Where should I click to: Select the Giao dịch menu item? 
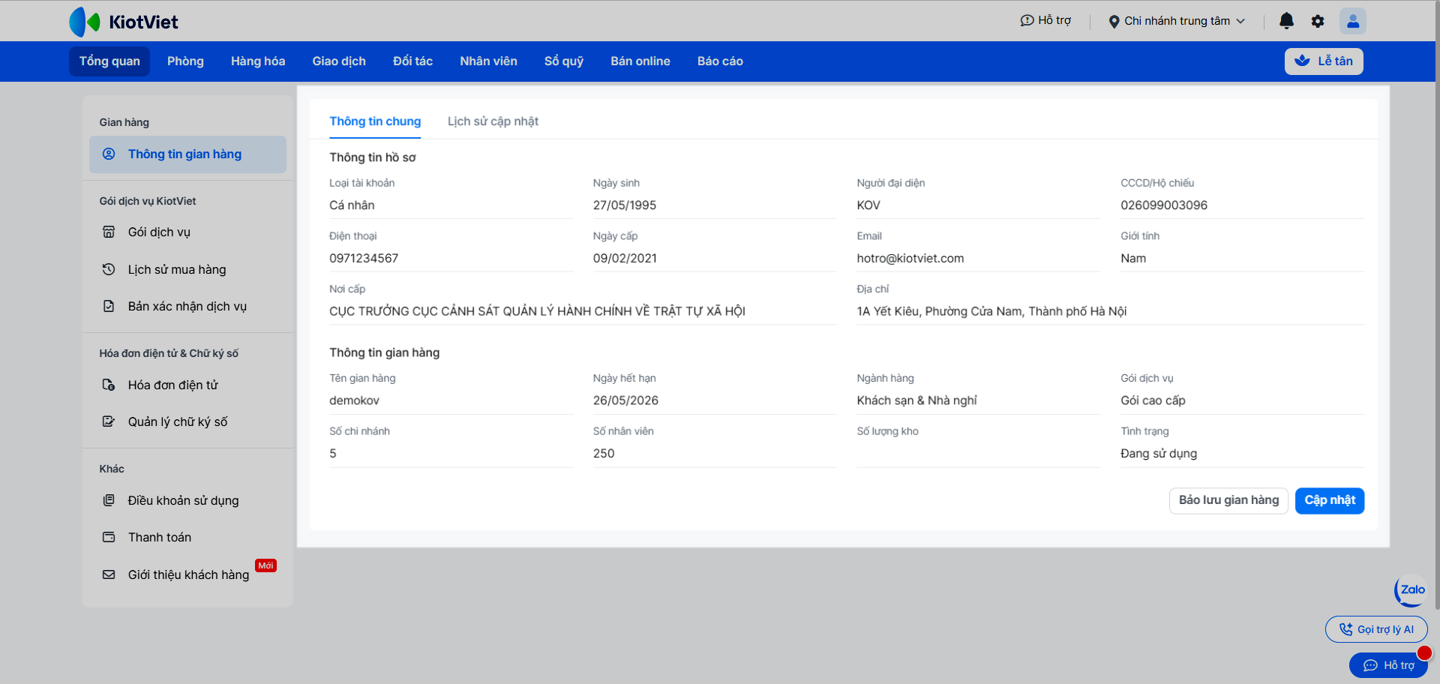[x=339, y=61]
